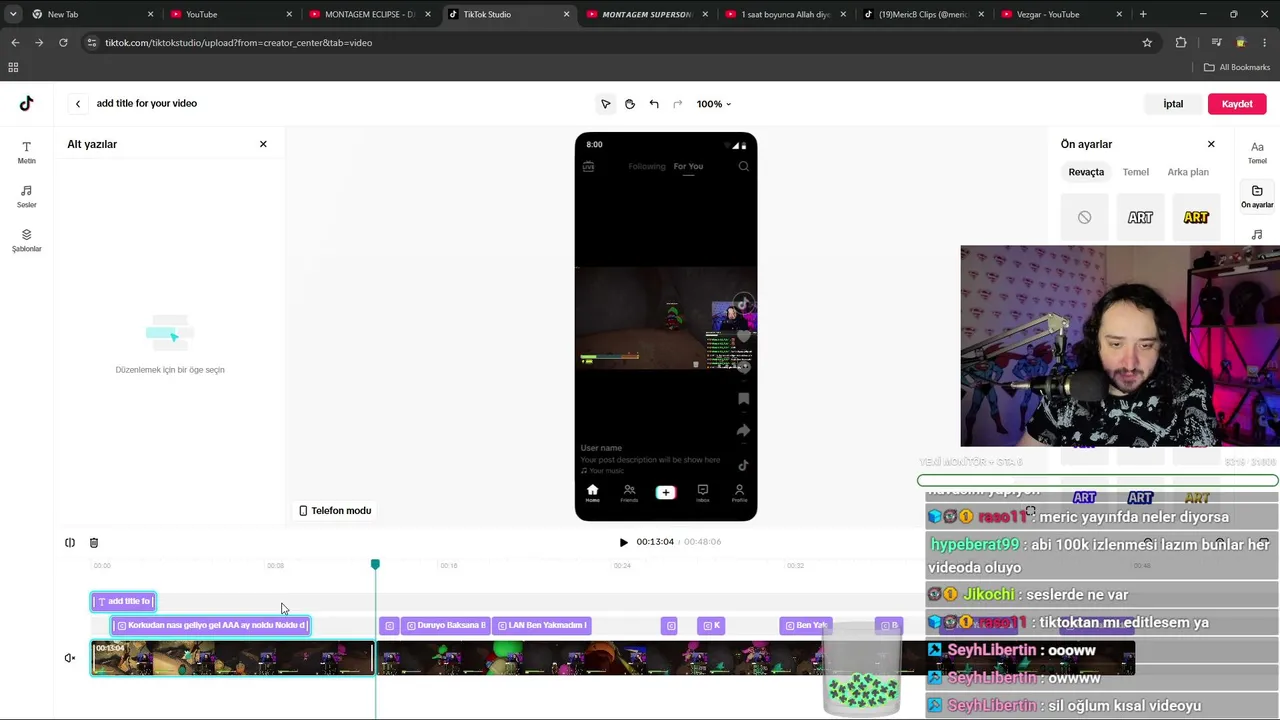Open the Temel text style sidebar
The width and height of the screenshot is (1280, 720).
(x=1257, y=152)
